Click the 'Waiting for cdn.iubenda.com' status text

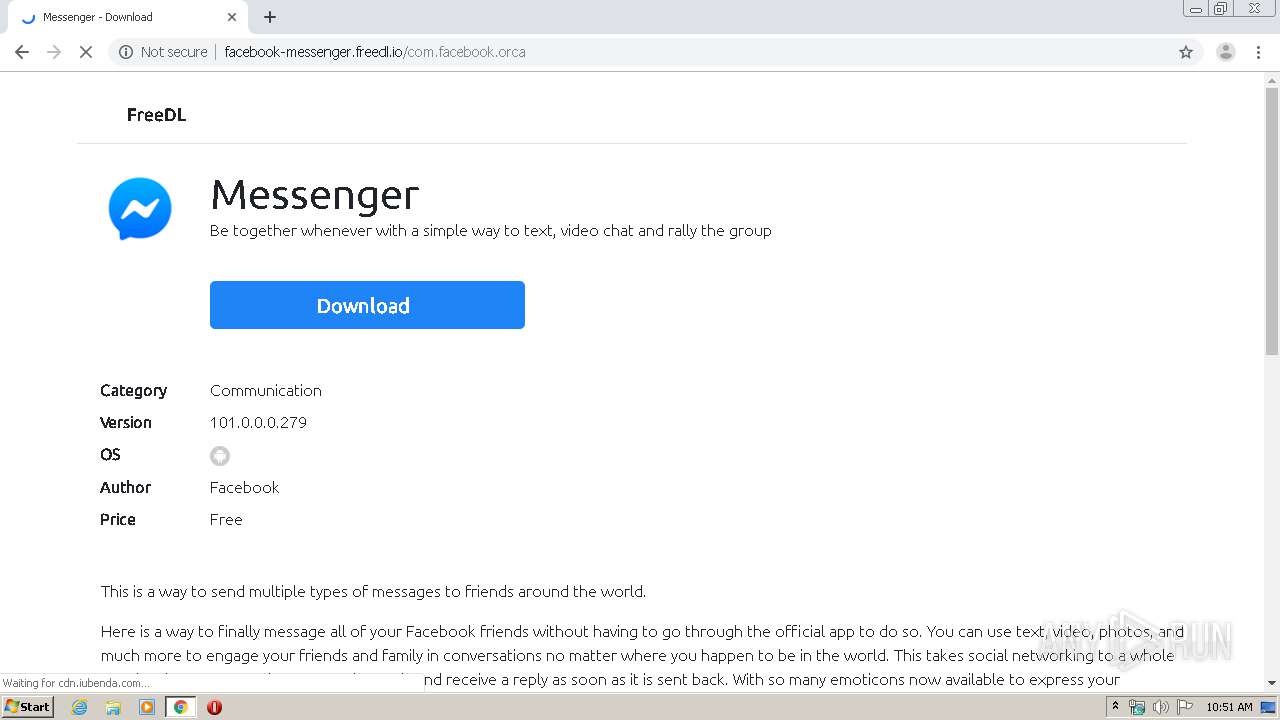77,683
